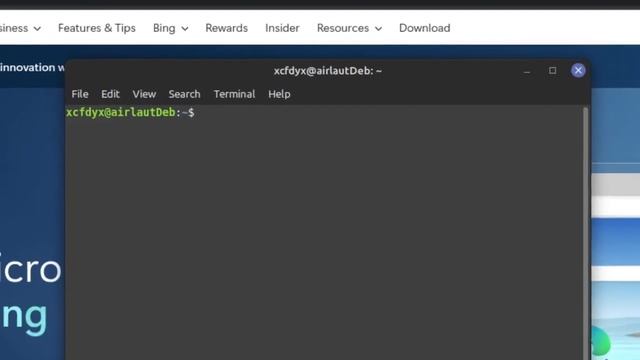This screenshot has width=640, height=360.
Task: Open the Insider link in browser
Action: [x=282, y=28]
